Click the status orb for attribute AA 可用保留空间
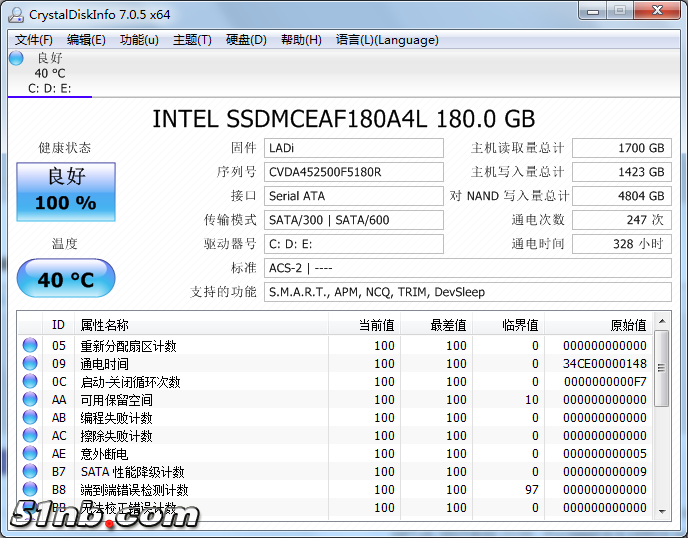Viewport: 688px width, 538px height. coord(30,400)
